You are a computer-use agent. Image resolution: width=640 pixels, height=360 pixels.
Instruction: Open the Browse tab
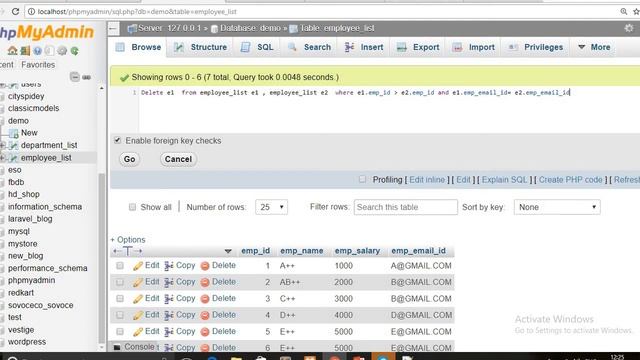pos(138,47)
